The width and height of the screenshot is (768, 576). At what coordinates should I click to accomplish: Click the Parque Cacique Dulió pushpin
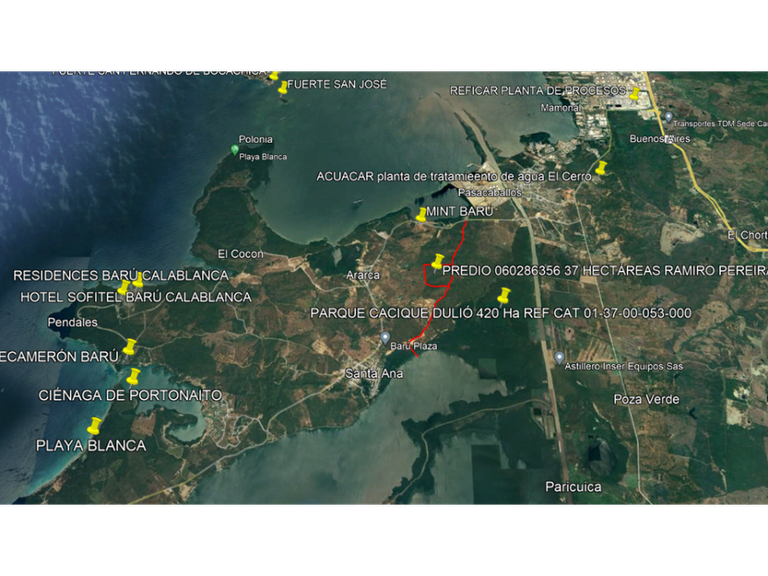[504, 296]
